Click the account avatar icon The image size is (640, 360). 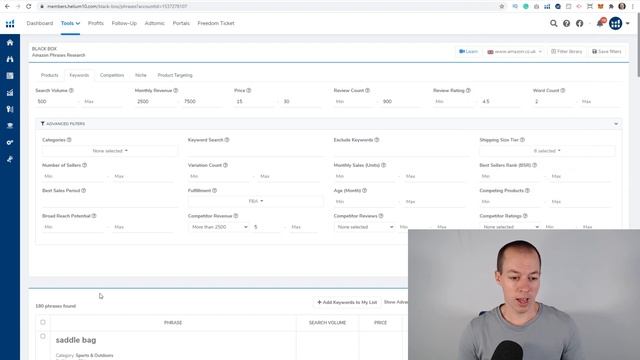click(616, 23)
